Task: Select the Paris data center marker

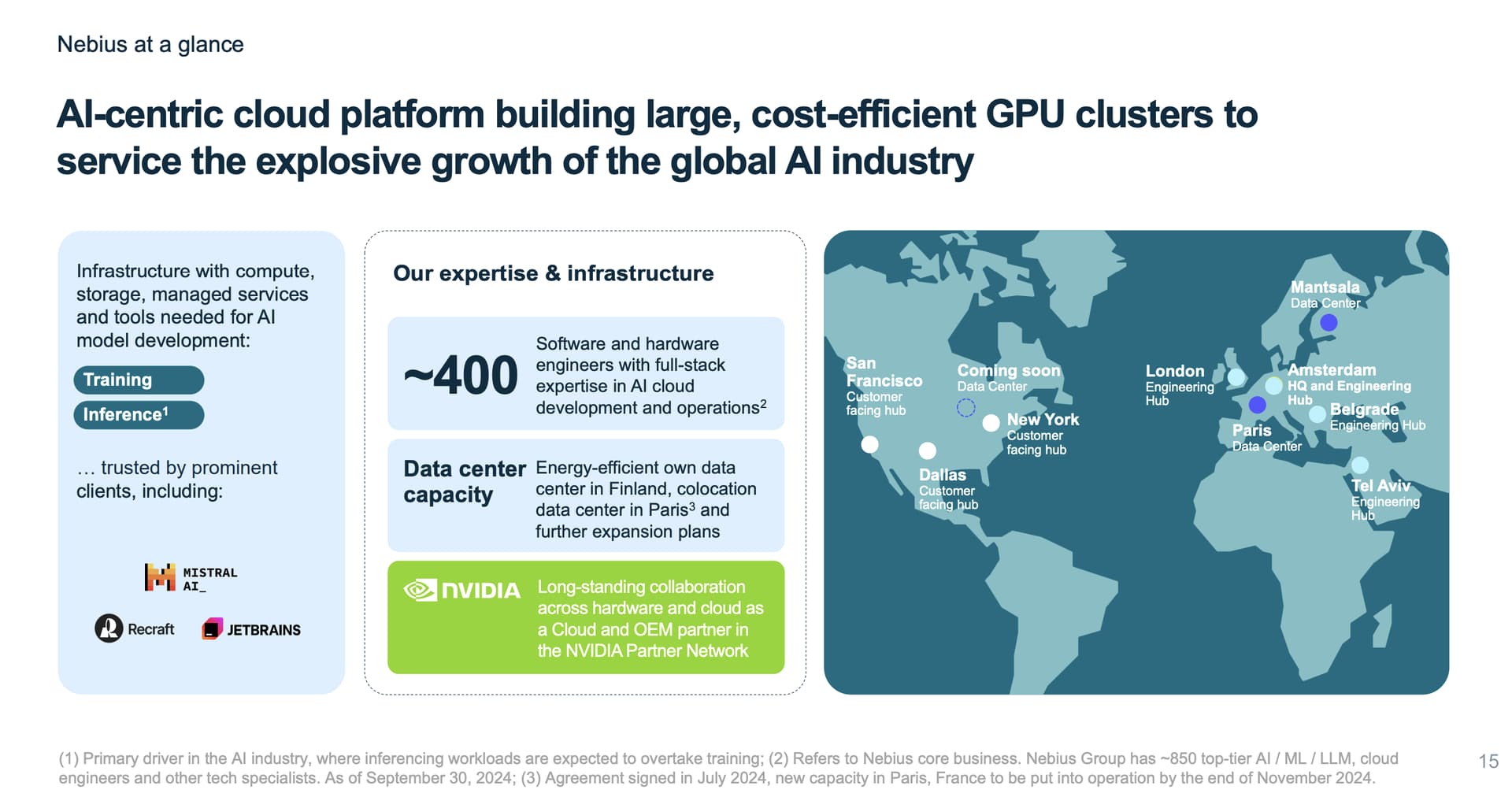Action: [1258, 405]
